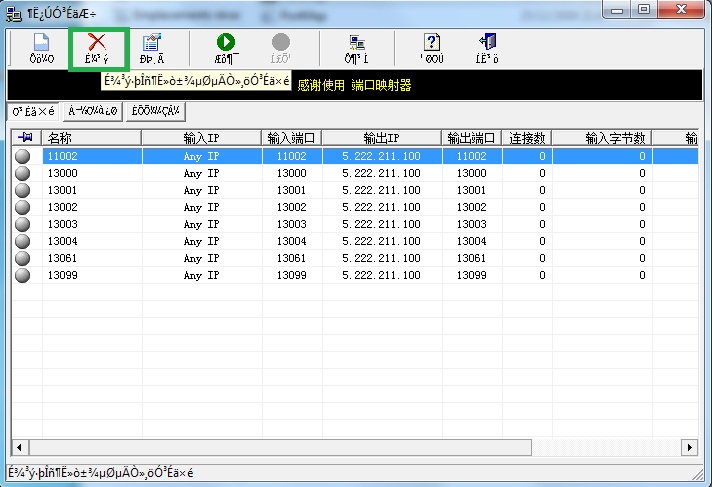The image size is (712, 487).
Task: Click output port cell 13002
Action: click(x=471, y=207)
